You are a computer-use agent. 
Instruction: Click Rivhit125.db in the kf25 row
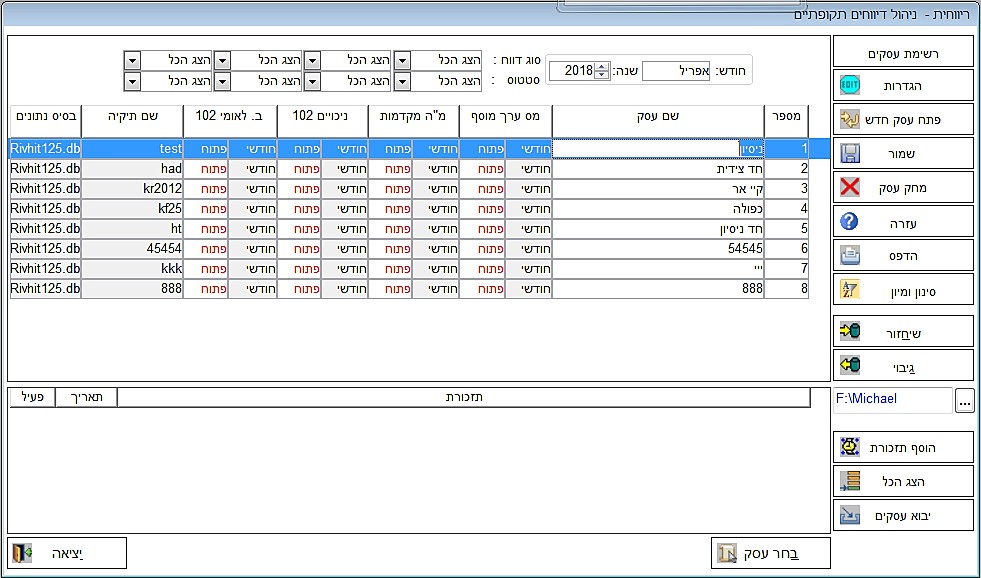(46, 209)
